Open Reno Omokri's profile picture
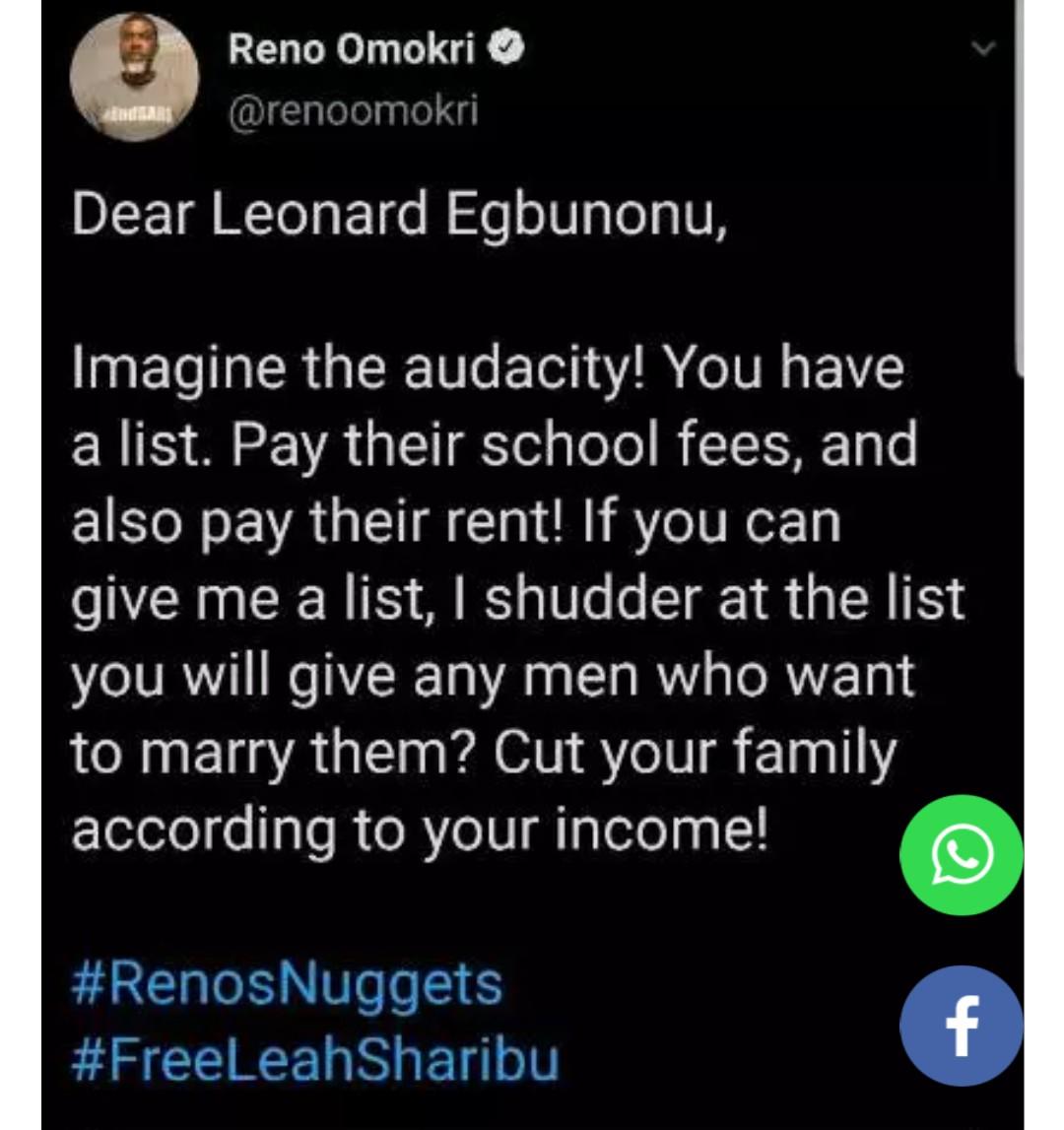Screen dimensions: 1064x1130 (x=134, y=77)
